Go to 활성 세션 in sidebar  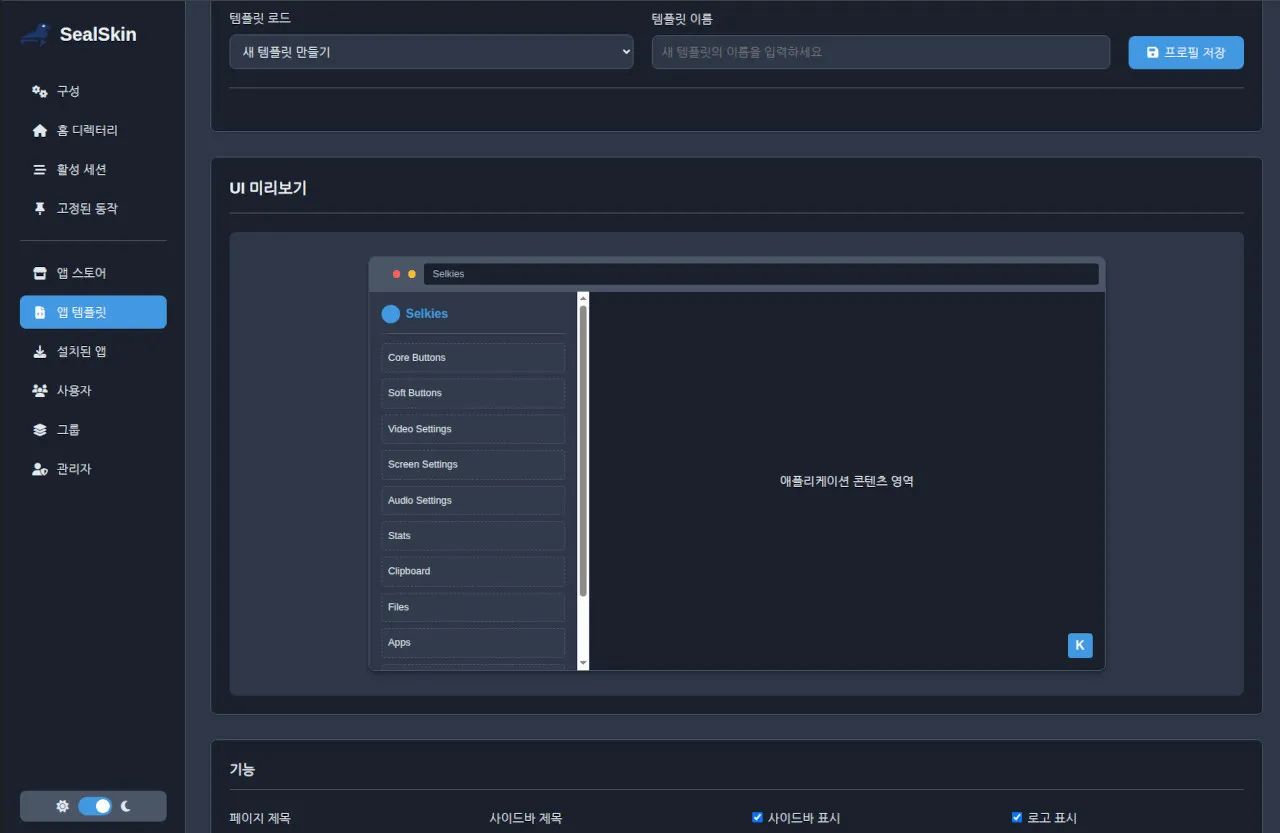93,170
